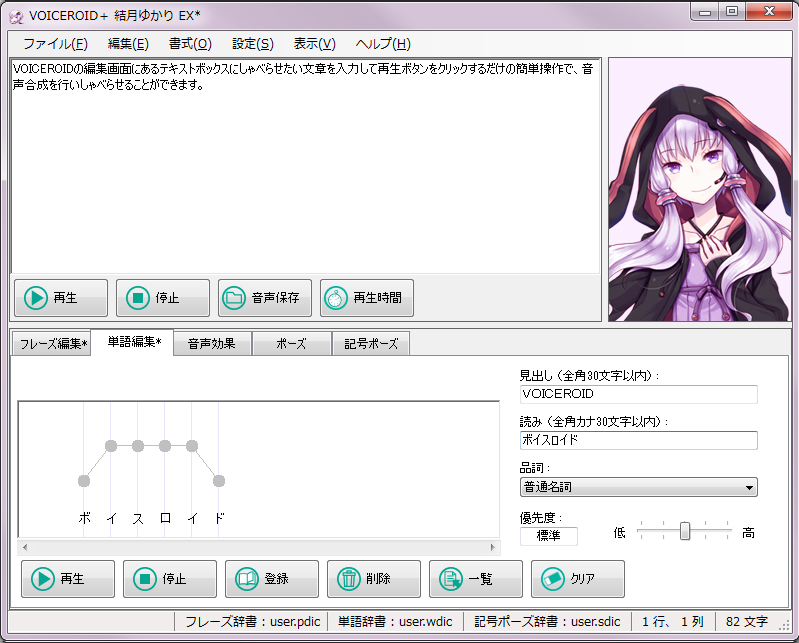Maximize the VOICEROID window

tap(732, 12)
